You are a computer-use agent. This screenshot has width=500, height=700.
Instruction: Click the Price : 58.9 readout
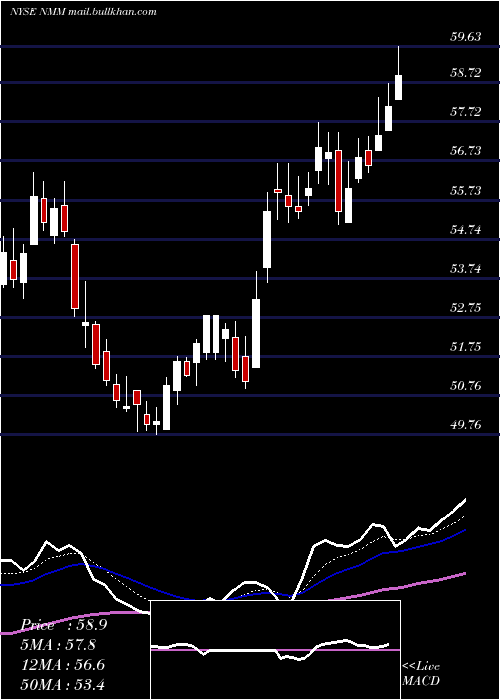(64, 625)
